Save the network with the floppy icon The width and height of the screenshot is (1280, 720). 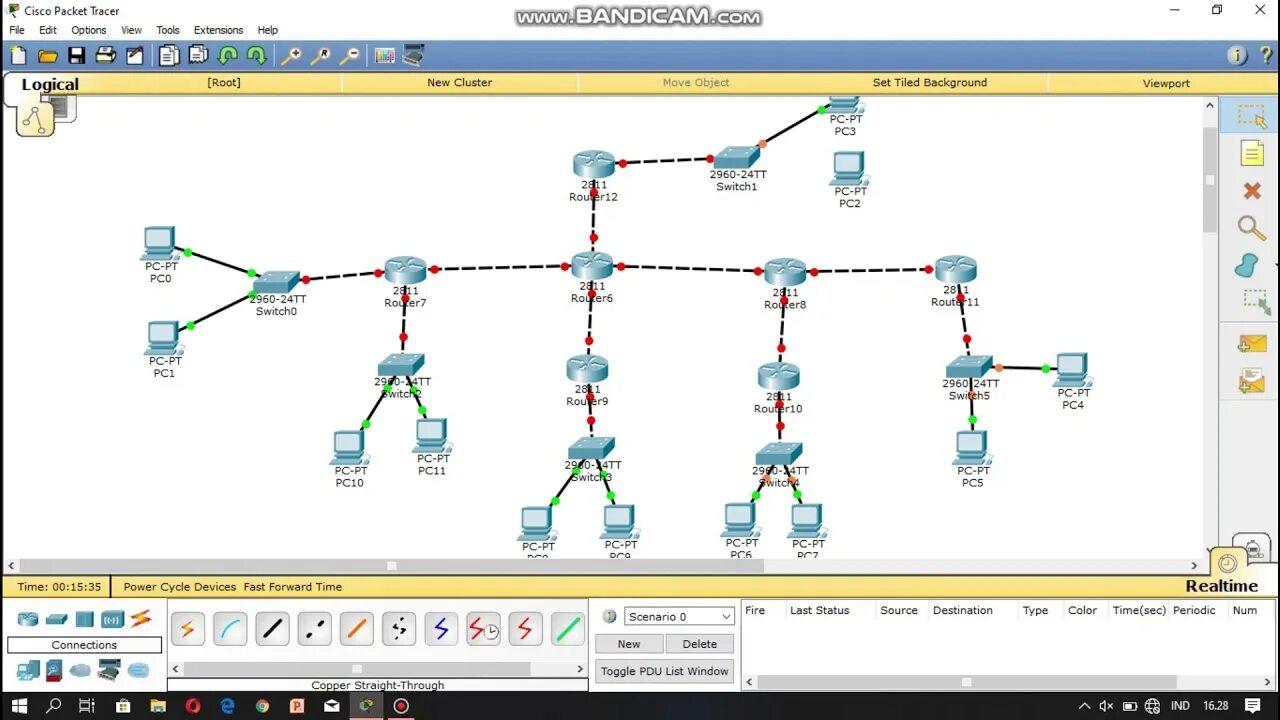point(76,56)
